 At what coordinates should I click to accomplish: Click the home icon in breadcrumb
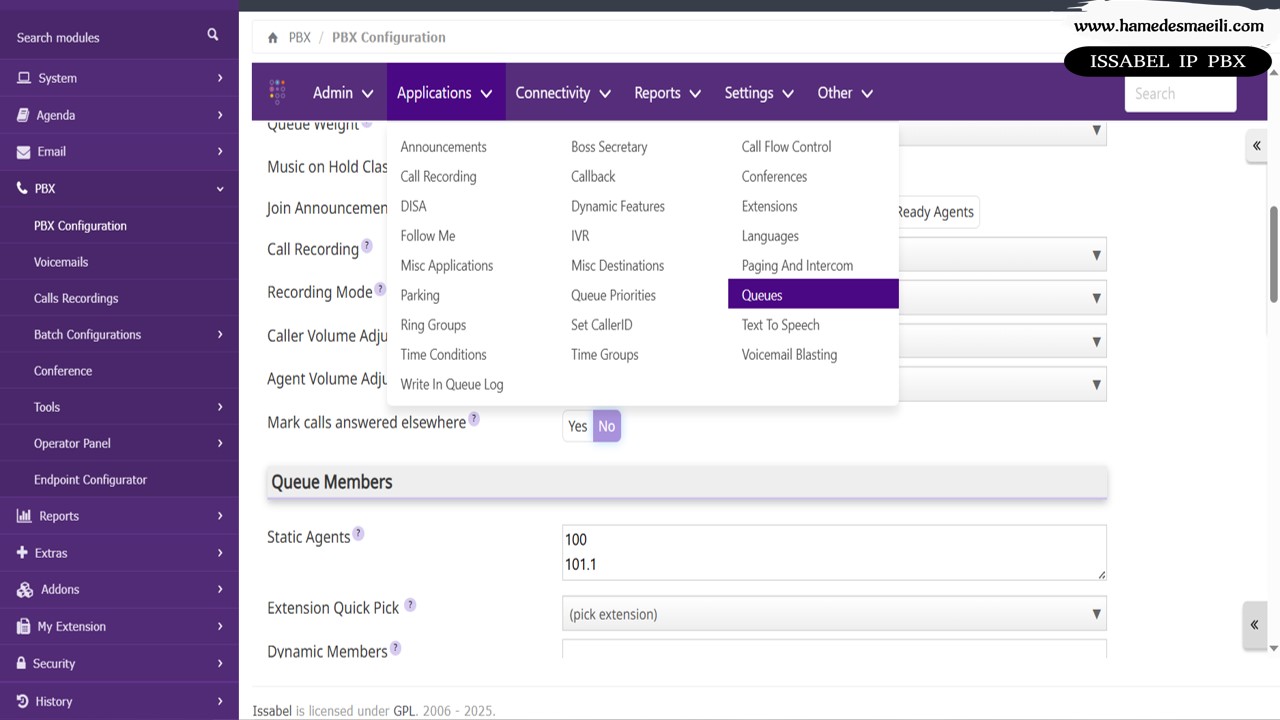[273, 38]
